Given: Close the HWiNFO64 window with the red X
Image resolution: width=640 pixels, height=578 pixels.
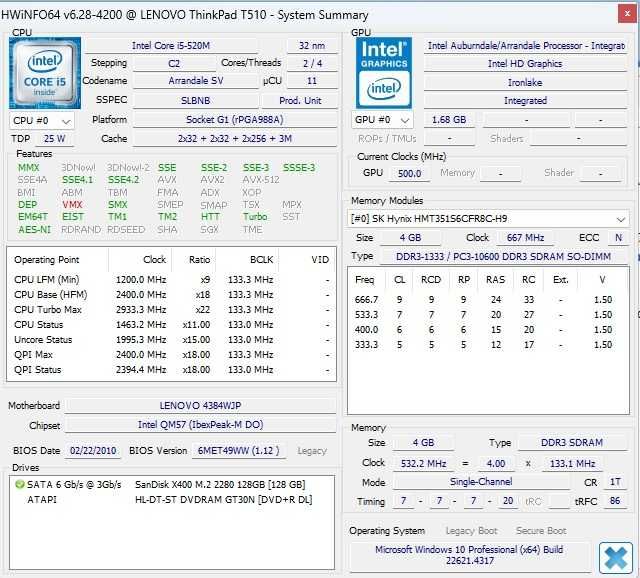Looking at the screenshot, I should coord(627,14).
